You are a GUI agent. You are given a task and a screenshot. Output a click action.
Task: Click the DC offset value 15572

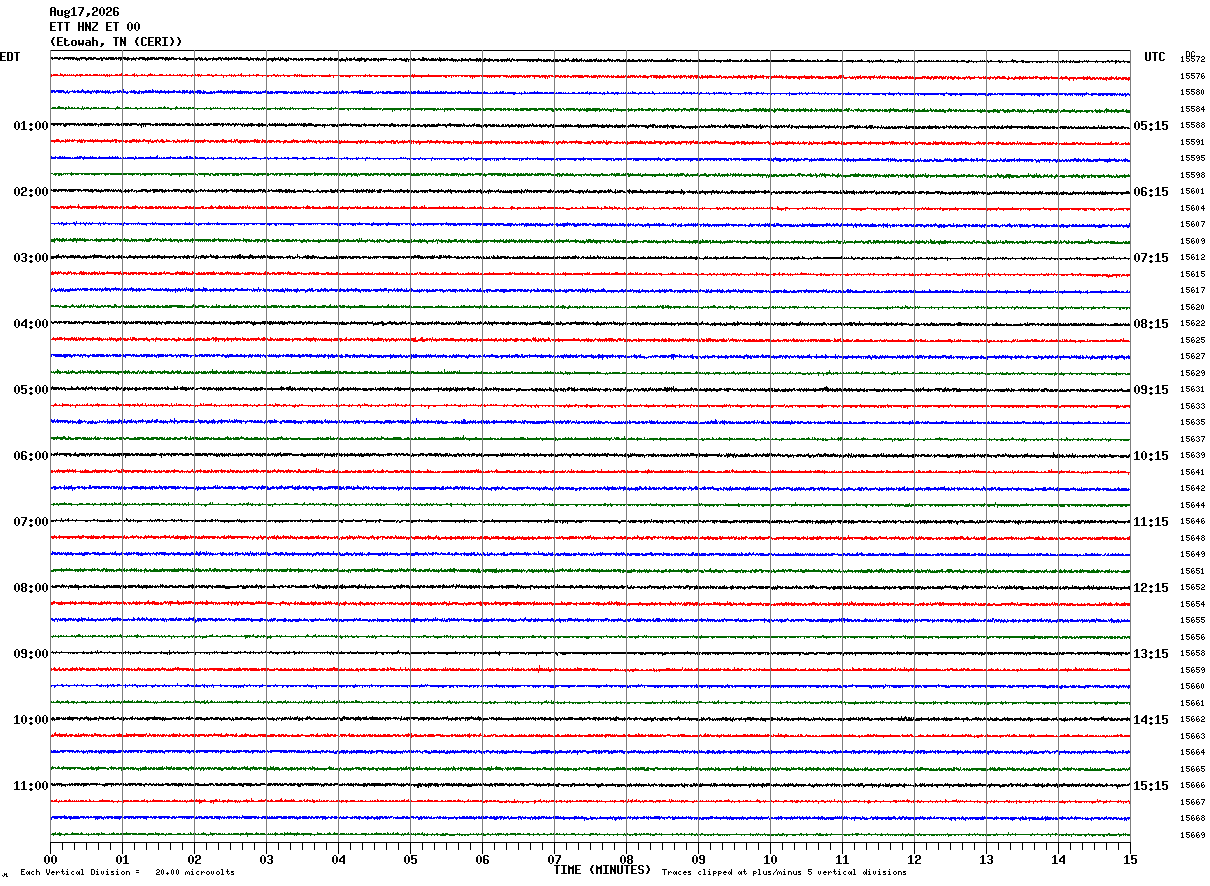[x=1192, y=60]
